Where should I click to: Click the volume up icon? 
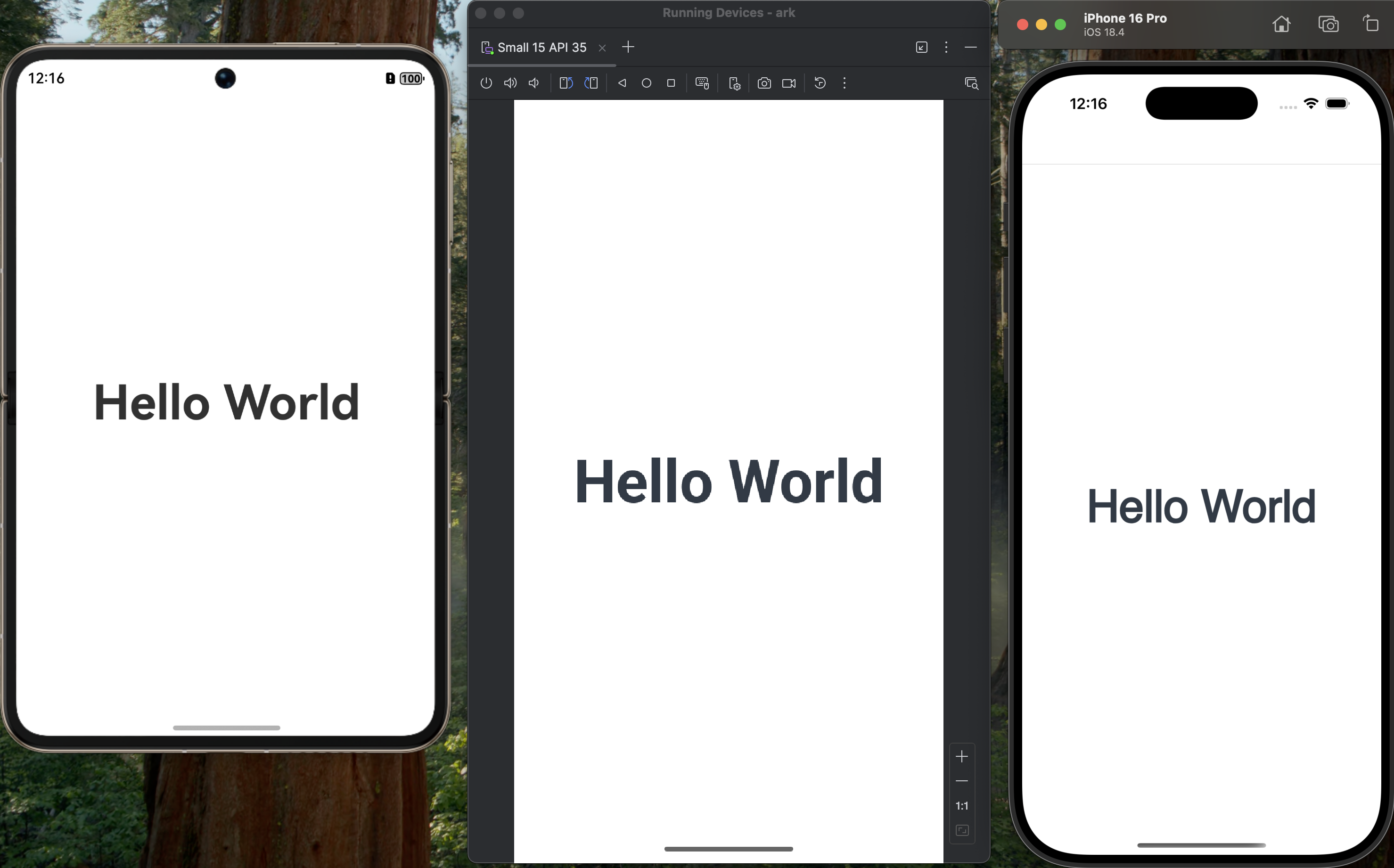[x=510, y=83]
